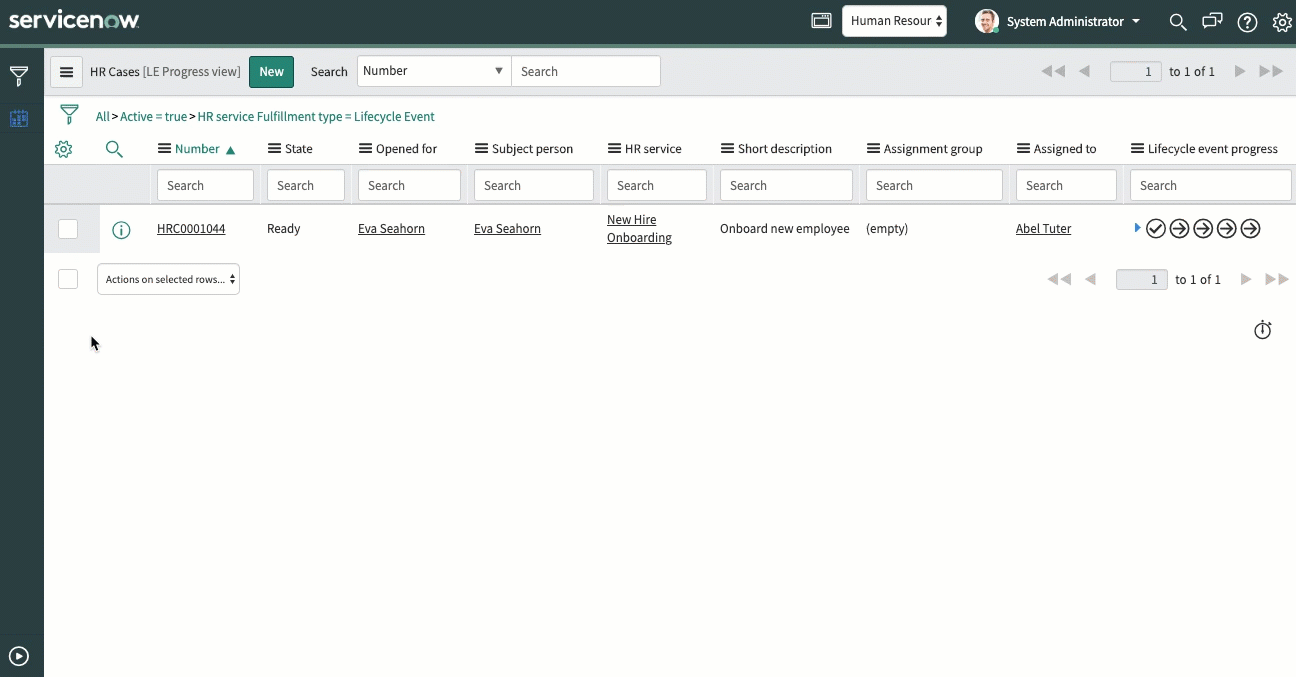Open the application scope picker icon
The height and width of the screenshot is (677, 1296).
[x=821, y=21]
